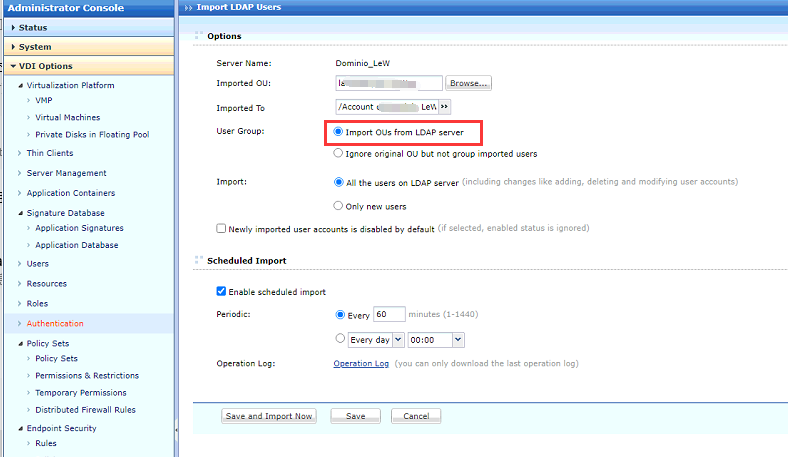Click the Imported To picker arrow icon
788x457 pixels.
(x=444, y=107)
